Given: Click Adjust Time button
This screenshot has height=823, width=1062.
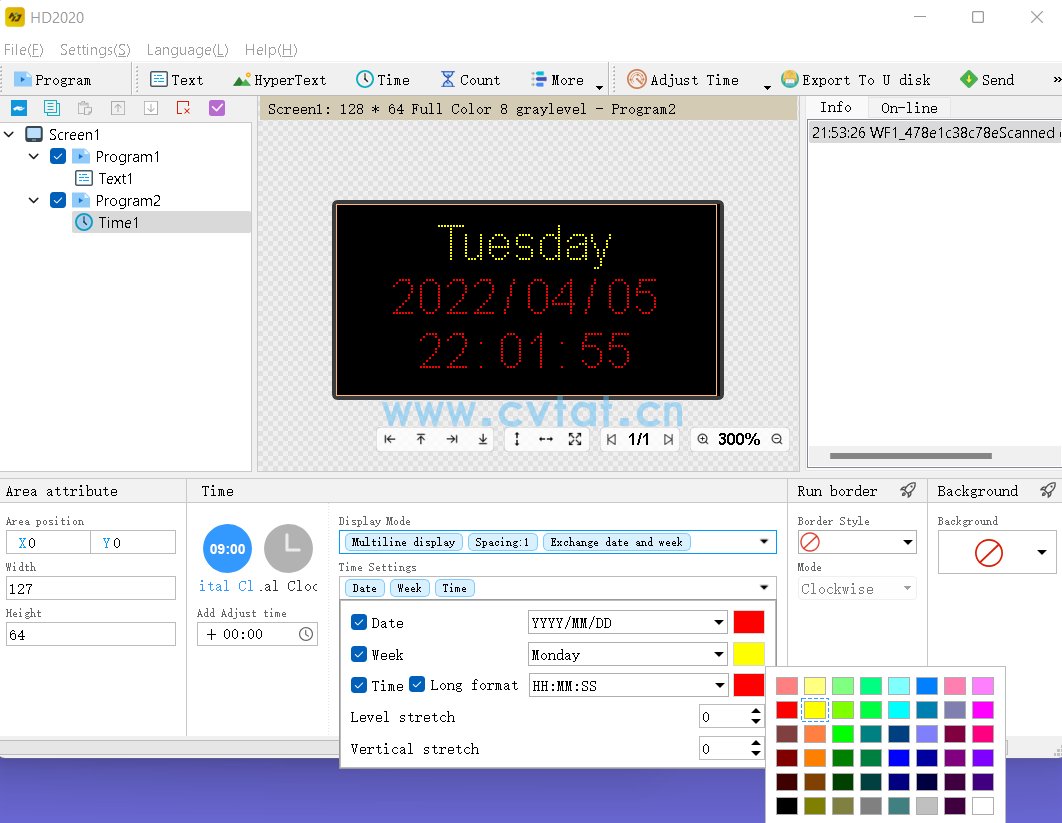Looking at the screenshot, I should [x=683, y=80].
